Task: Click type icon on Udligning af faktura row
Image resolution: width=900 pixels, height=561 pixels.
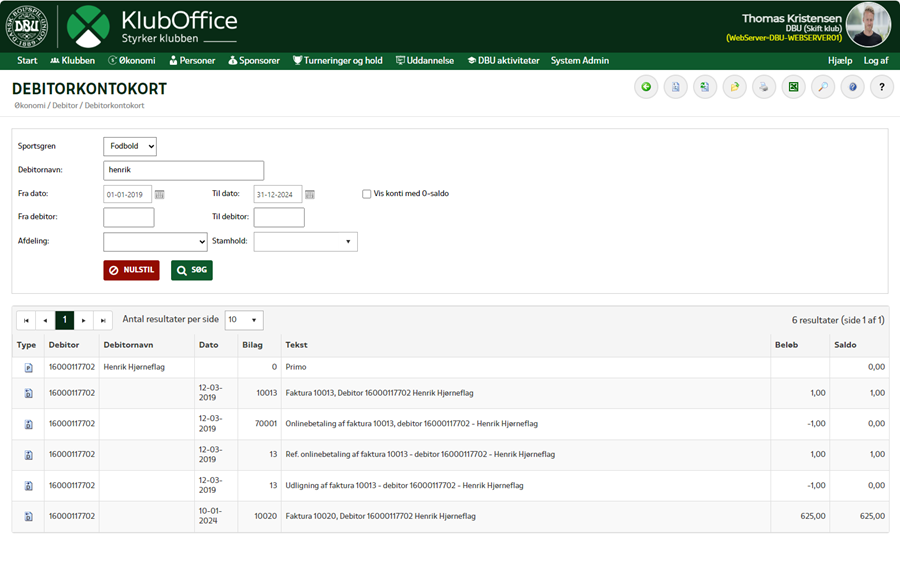Action: coord(29,486)
